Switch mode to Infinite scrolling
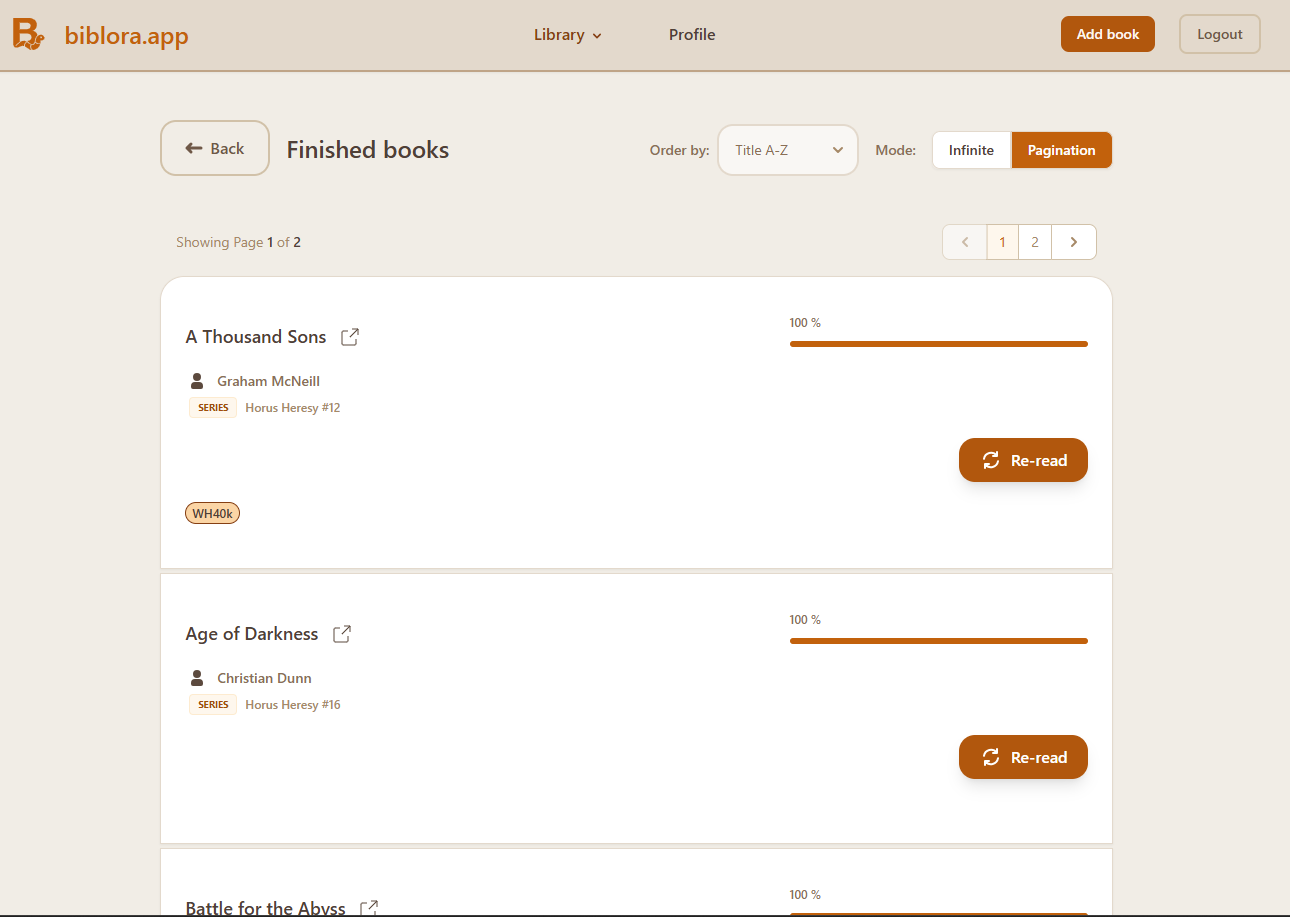1290x917 pixels. click(x=971, y=150)
